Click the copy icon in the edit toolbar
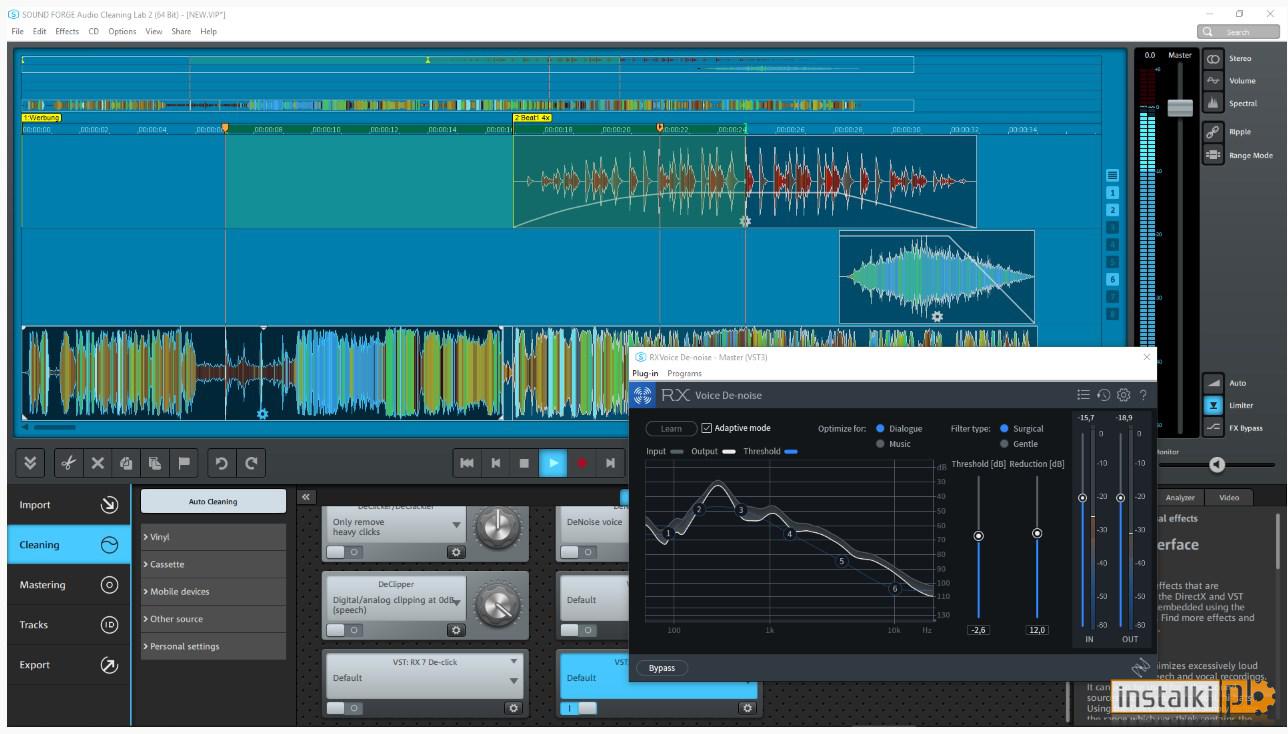1288x734 pixels. pyautogui.click(x=126, y=463)
